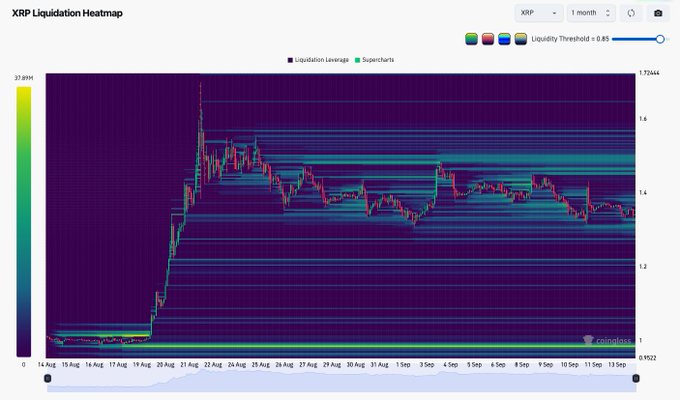
Task: Open the XRP coin dropdown
Action: (539, 13)
